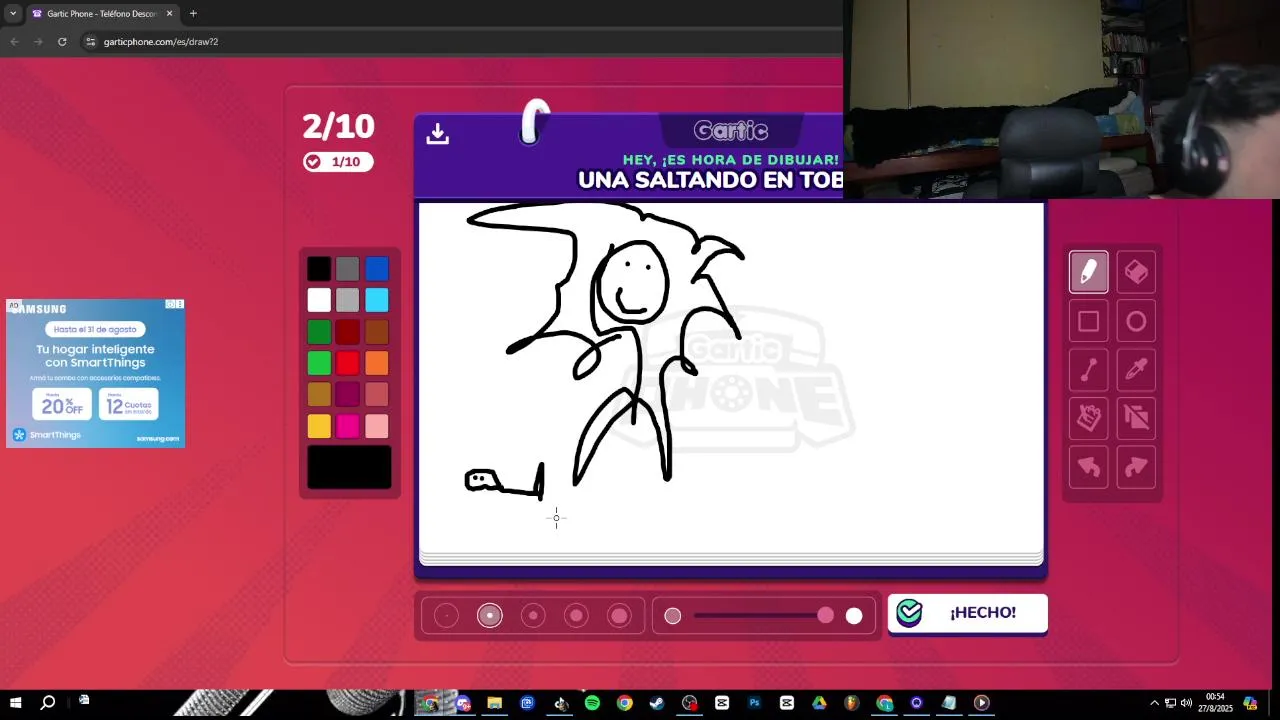The image size is (1280, 720).
Task: Pick the black color swatch
Action: (319, 269)
